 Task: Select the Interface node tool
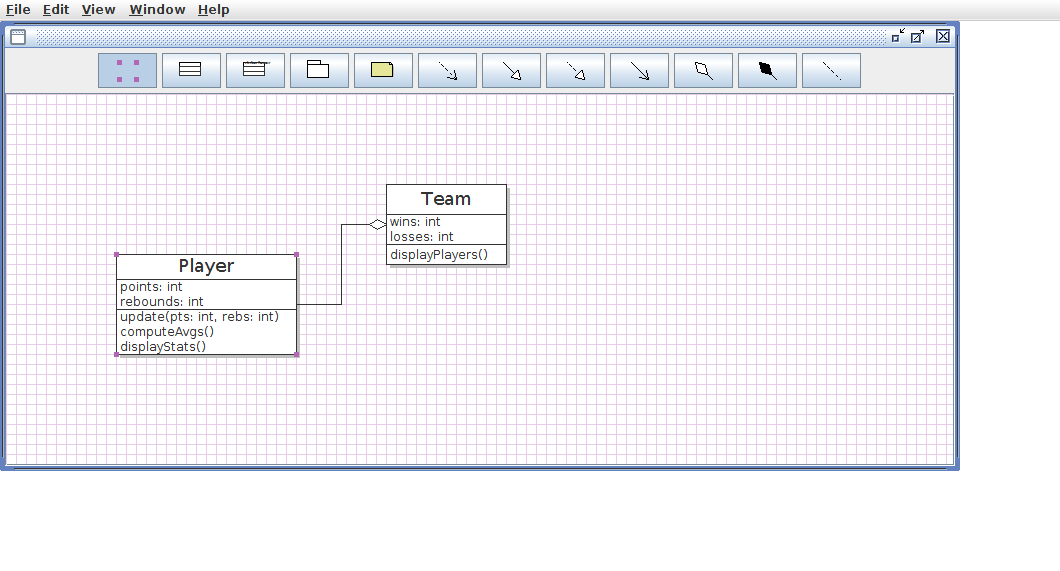click(256, 70)
